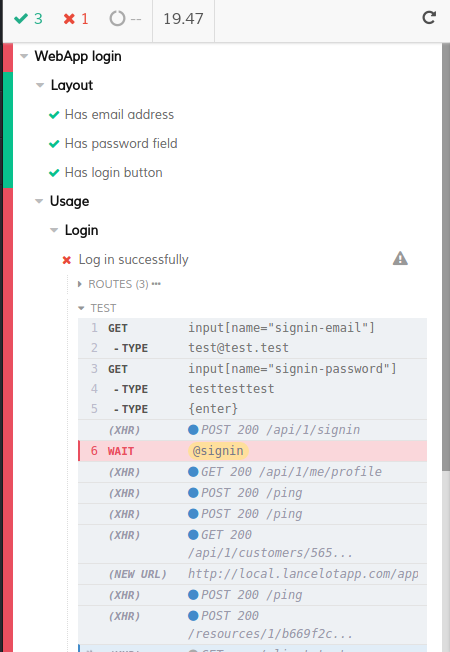
Task: Collapse the Layout suite
Action: click(x=40, y=85)
